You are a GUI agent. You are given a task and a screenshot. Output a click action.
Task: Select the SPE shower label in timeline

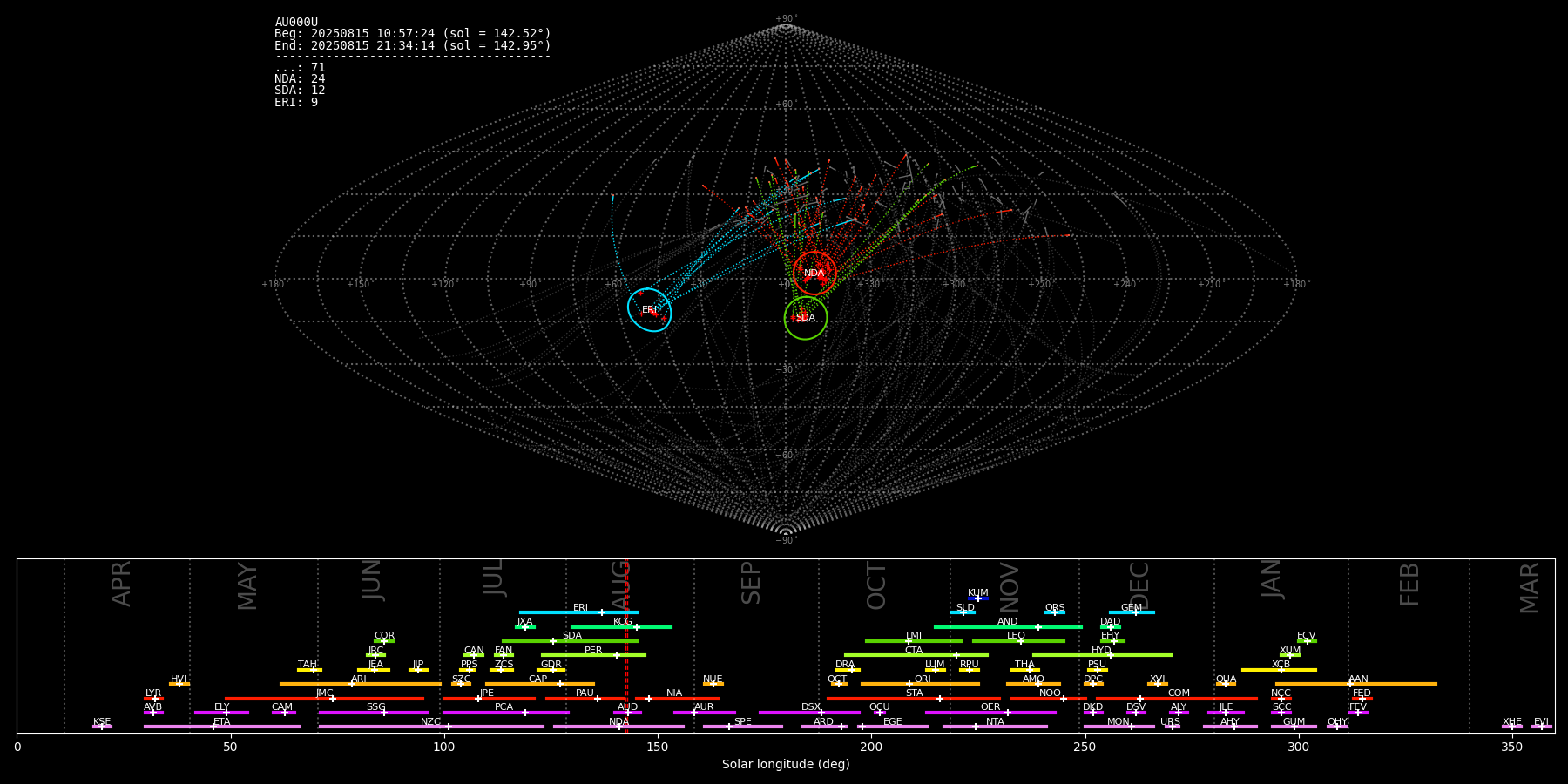click(742, 722)
